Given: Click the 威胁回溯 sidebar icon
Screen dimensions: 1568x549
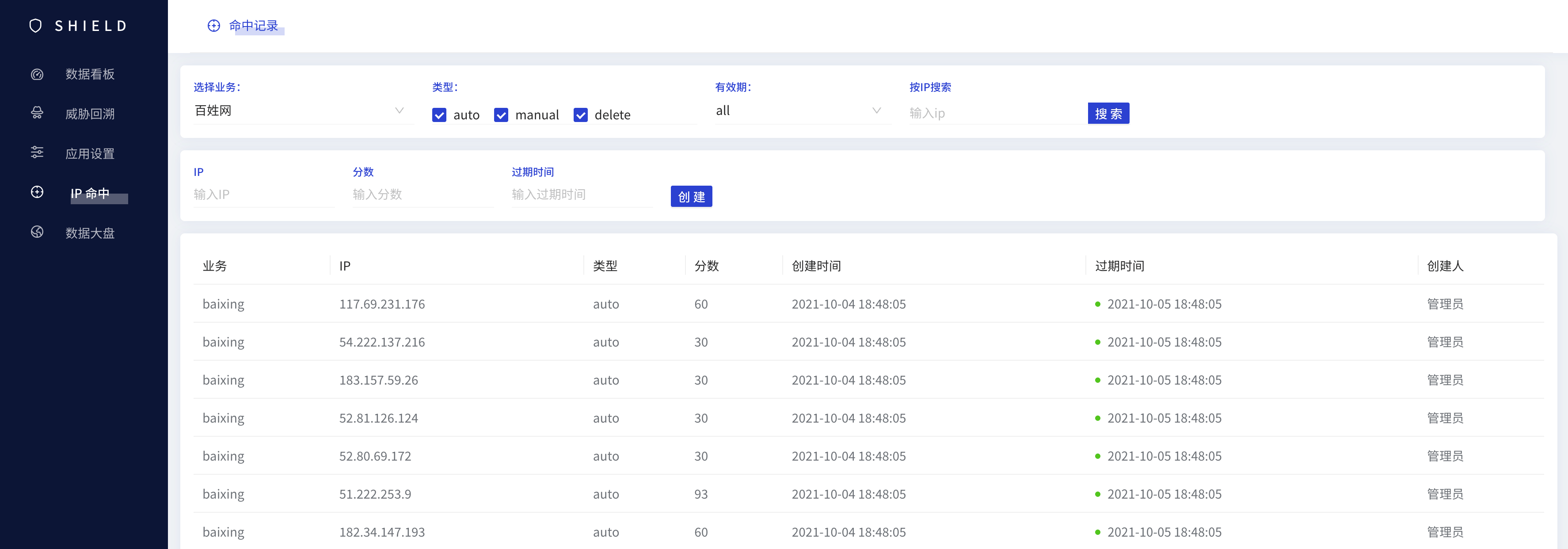Looking at the screenshot, I should [37, 113].
